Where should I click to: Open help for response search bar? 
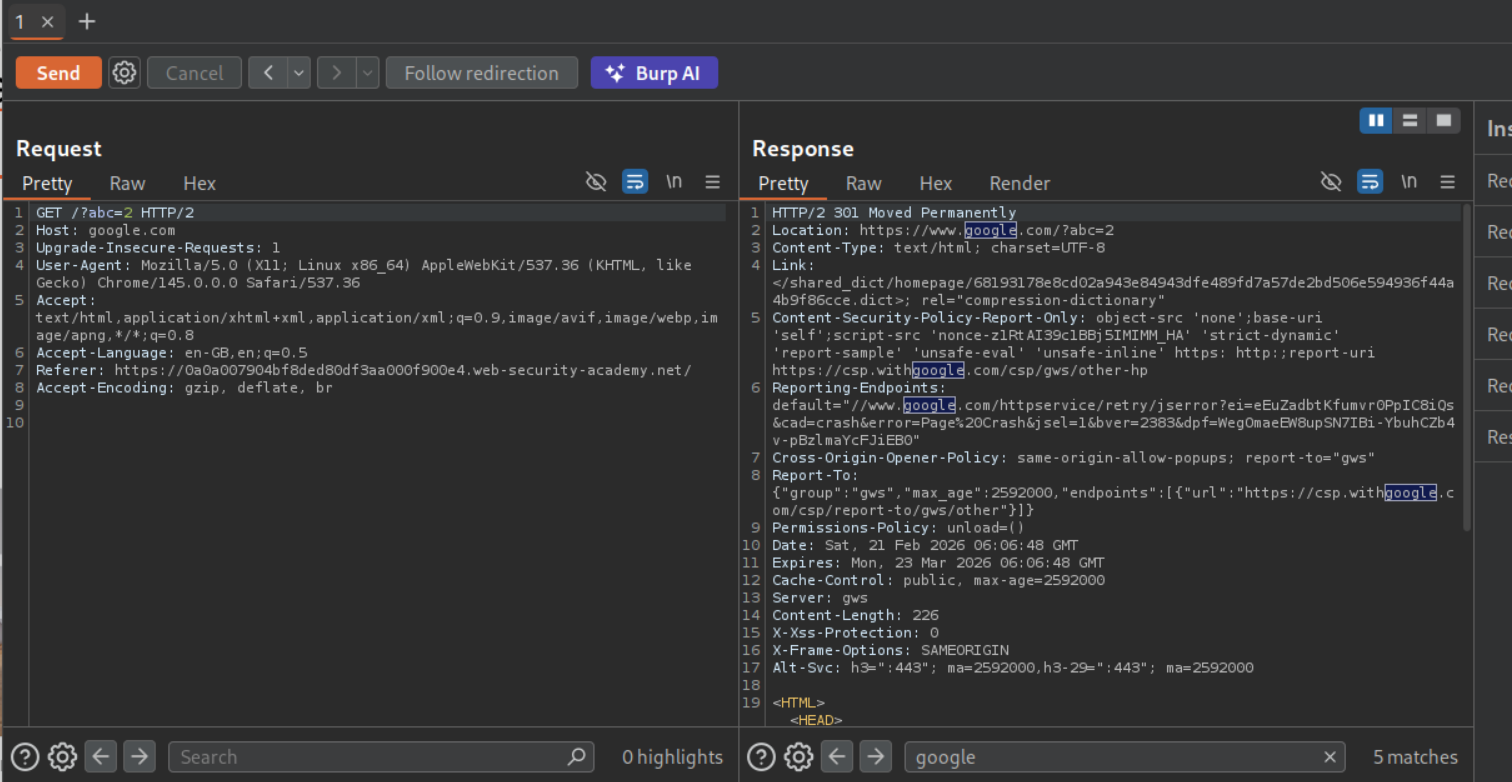tap(761, 757)
